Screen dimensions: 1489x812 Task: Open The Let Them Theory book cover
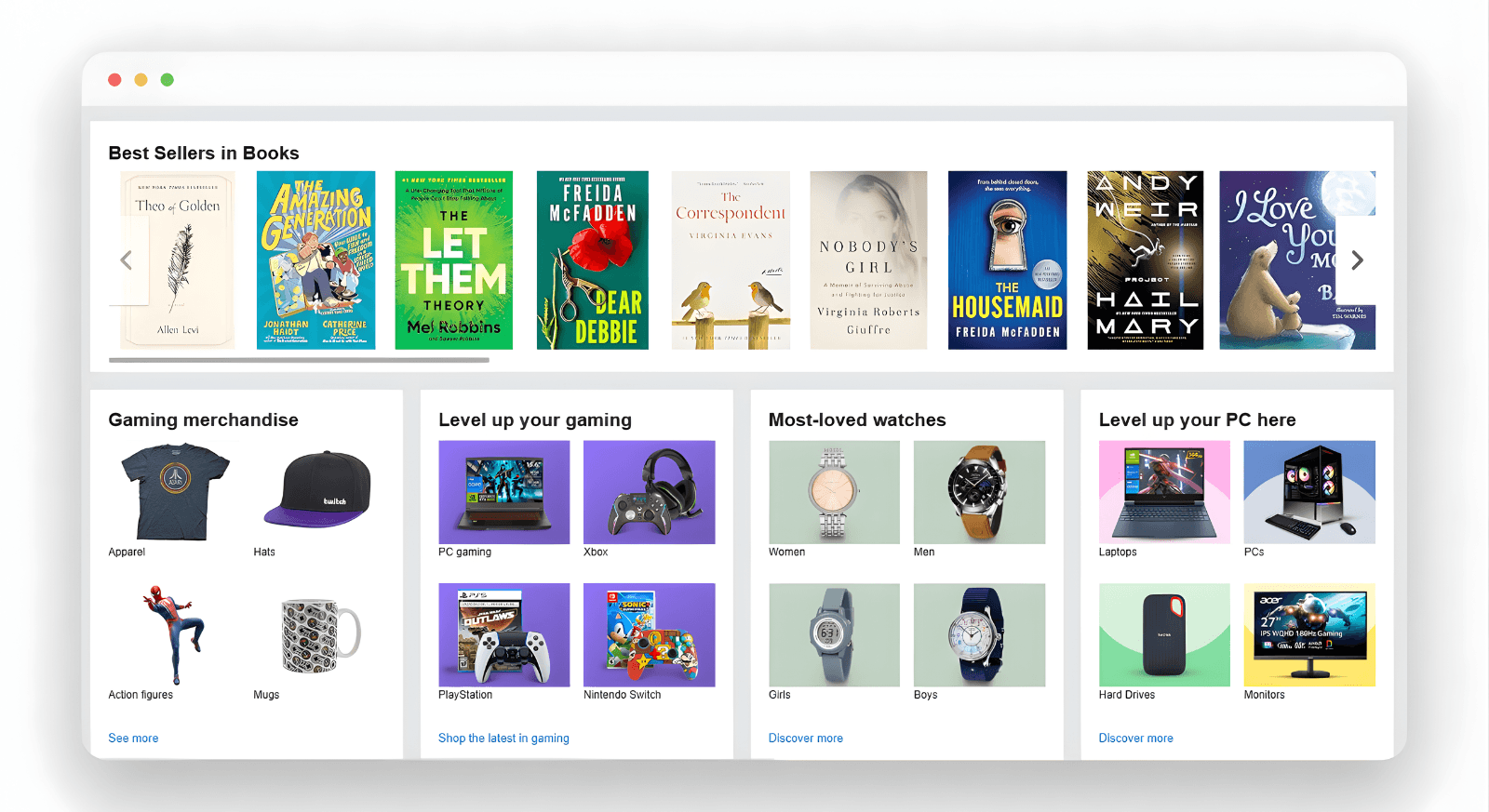(453, 260)
